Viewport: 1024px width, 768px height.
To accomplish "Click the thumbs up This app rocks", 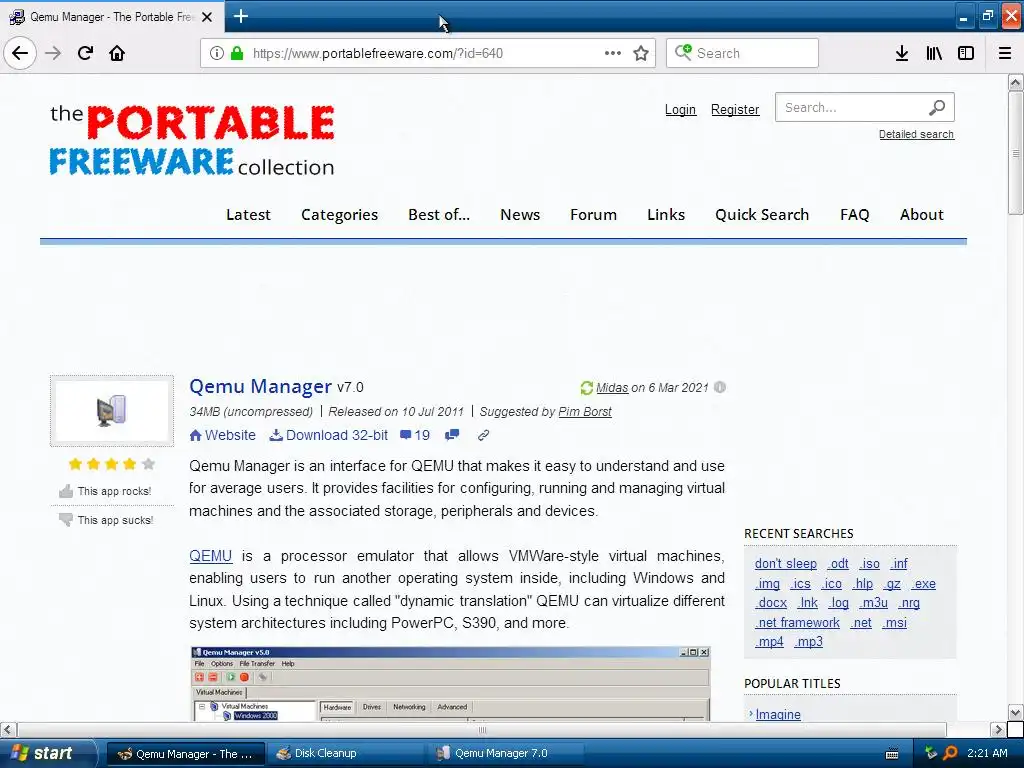I will (x=105, y=491).
